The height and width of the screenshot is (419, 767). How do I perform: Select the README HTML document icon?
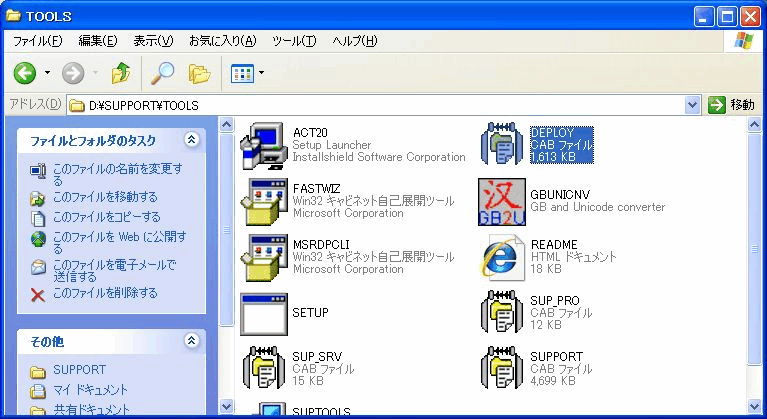502,258
